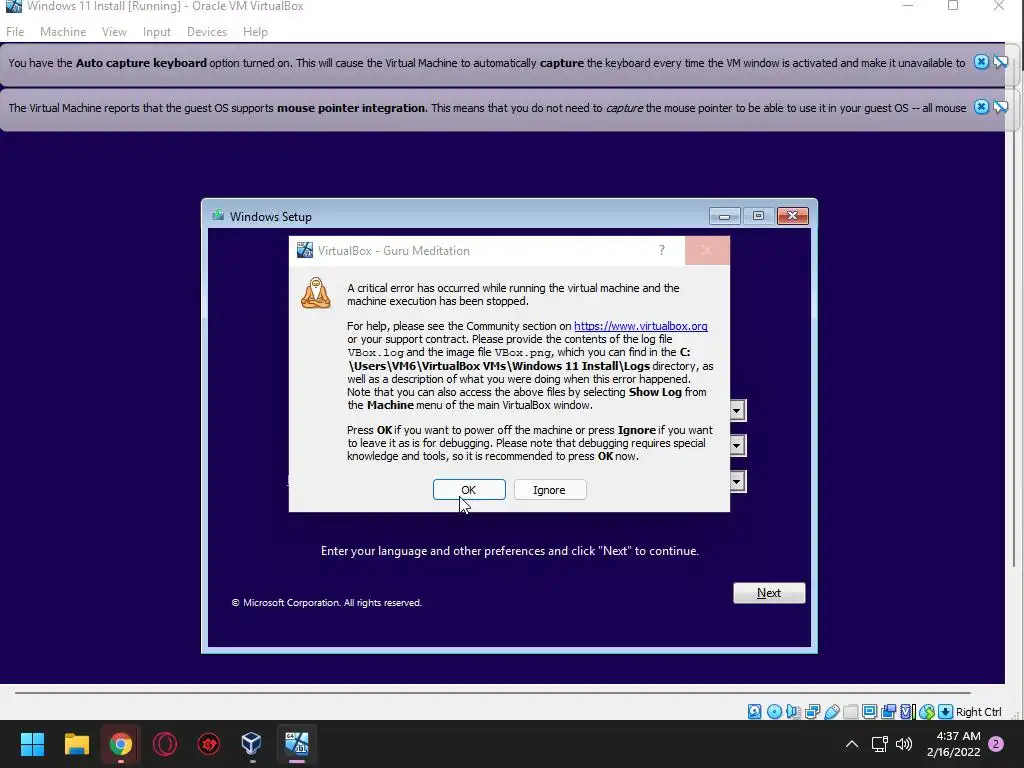Click the keyboard capture arrow status icon
This screenshot has height=768, width=1024.
945,712
